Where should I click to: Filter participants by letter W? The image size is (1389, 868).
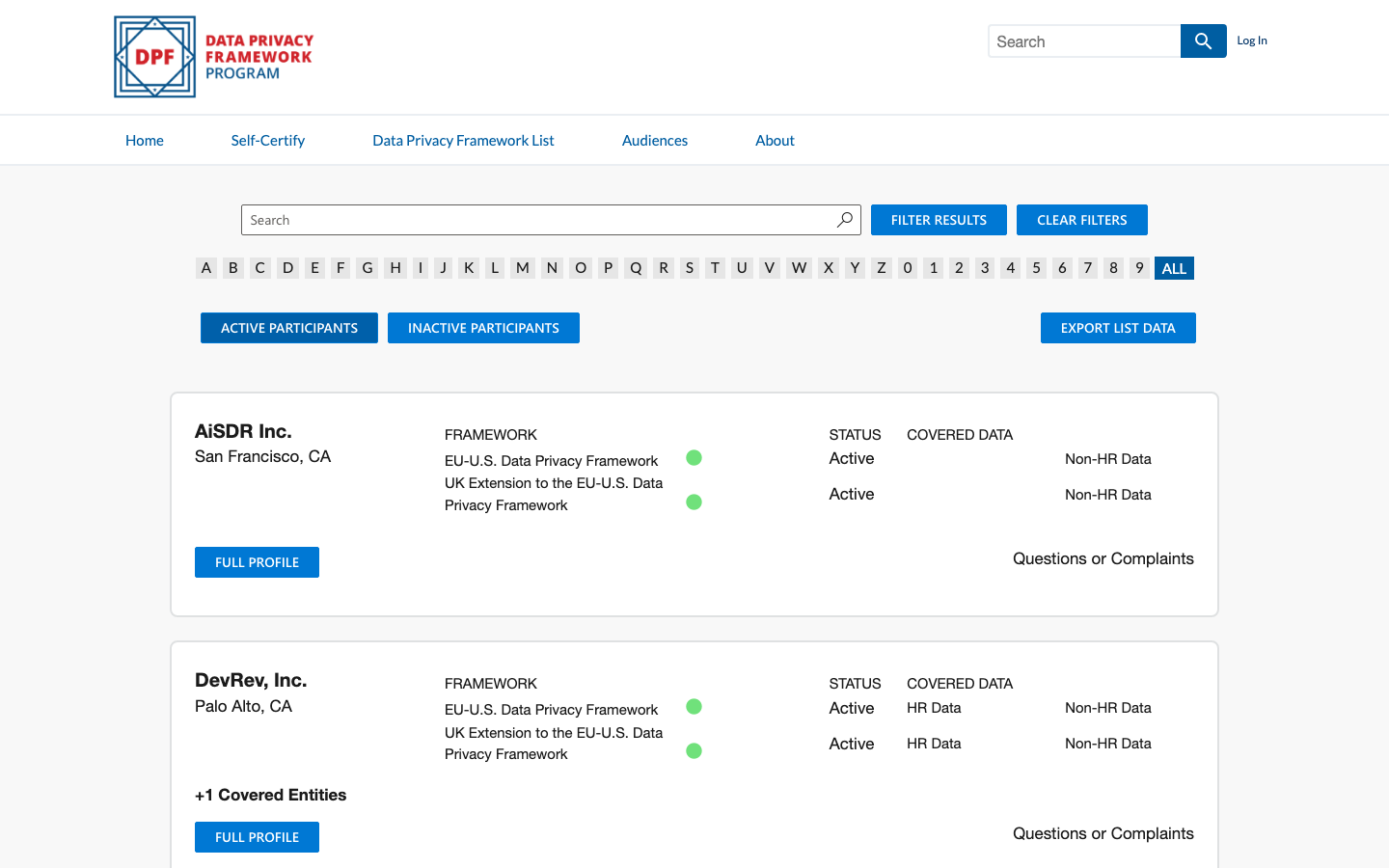(x=800, y=268)
